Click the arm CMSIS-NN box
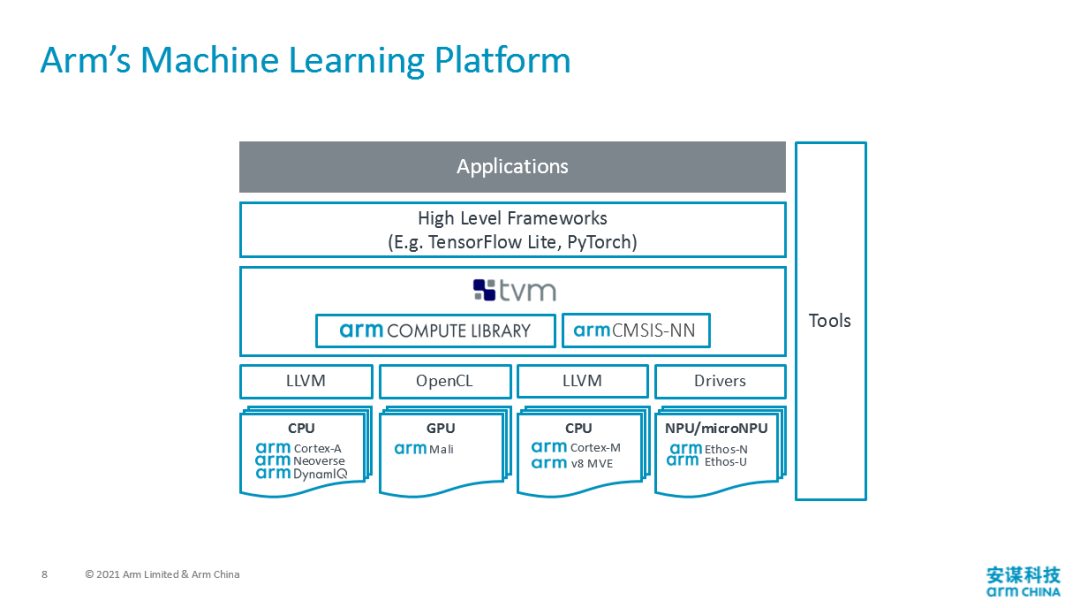 pyautogui.click(x=636, y=331)
